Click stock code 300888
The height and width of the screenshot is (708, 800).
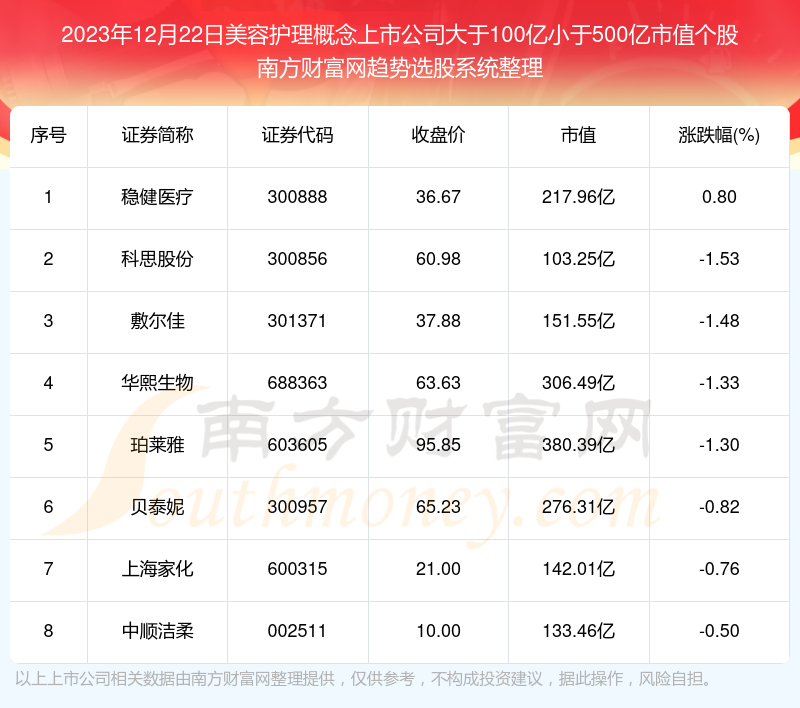click(x=297, y=197)
